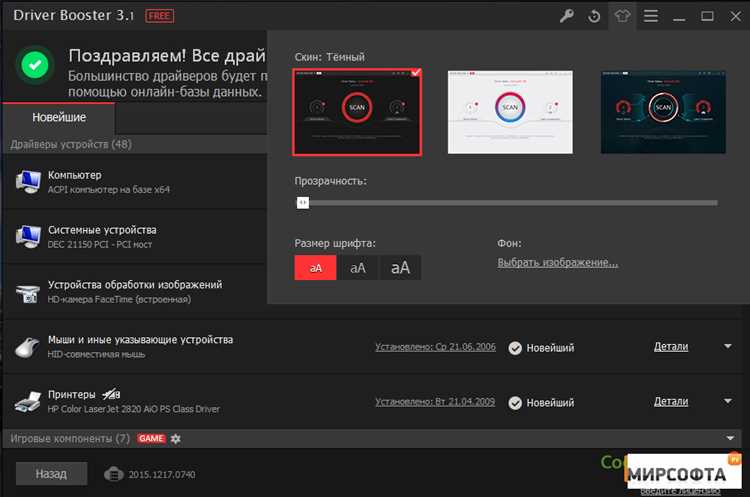Viewport: 750px width, 497px height.
Task: Click install date link Ср 21.06.2006
Action: click(x=435, y=347)
